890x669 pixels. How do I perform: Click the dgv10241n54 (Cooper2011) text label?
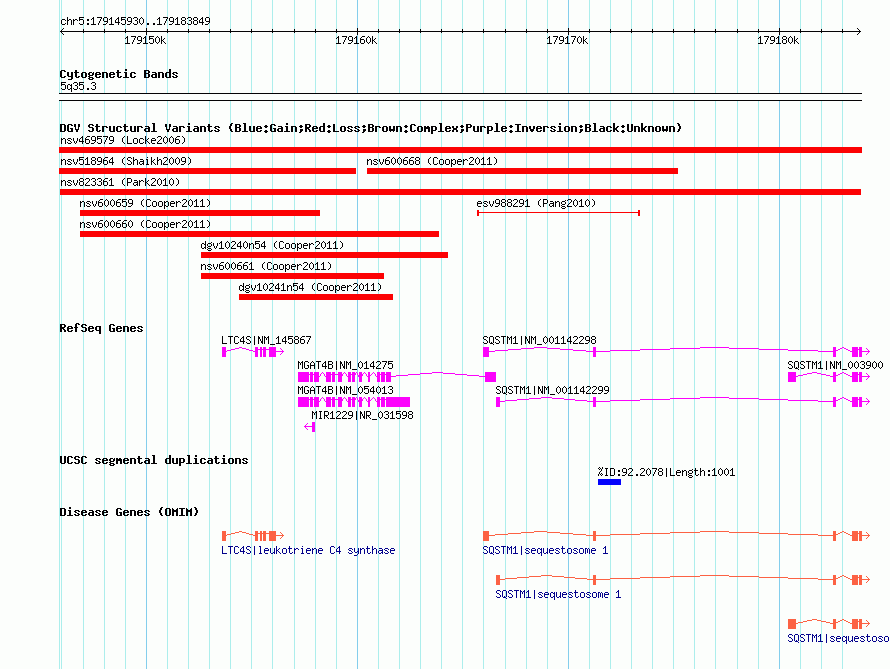(310, 287)
